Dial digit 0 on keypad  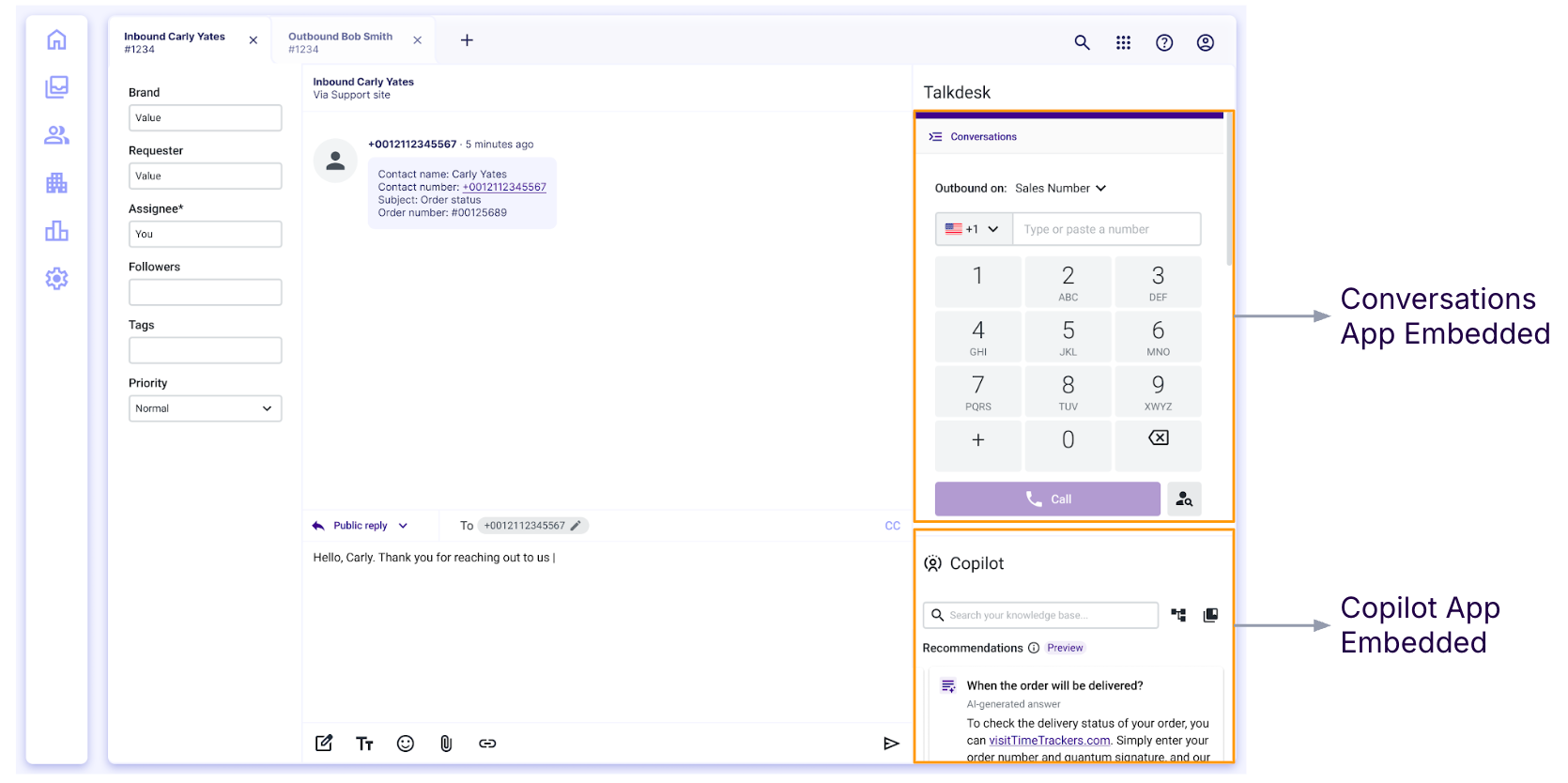point(1068,446)
